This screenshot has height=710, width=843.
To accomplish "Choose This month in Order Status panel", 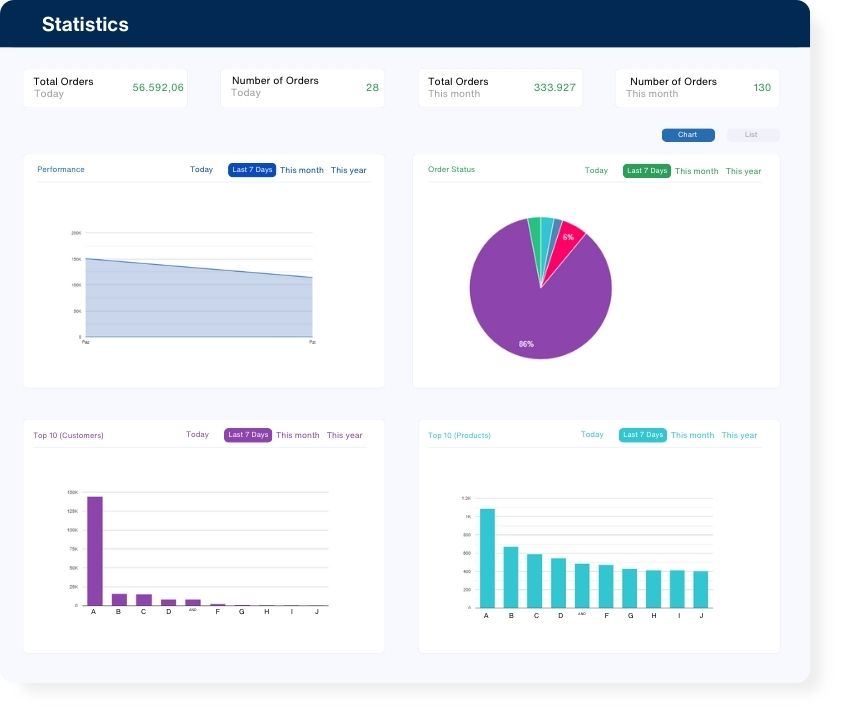I will pyautogui.click(x=697, y=171).
